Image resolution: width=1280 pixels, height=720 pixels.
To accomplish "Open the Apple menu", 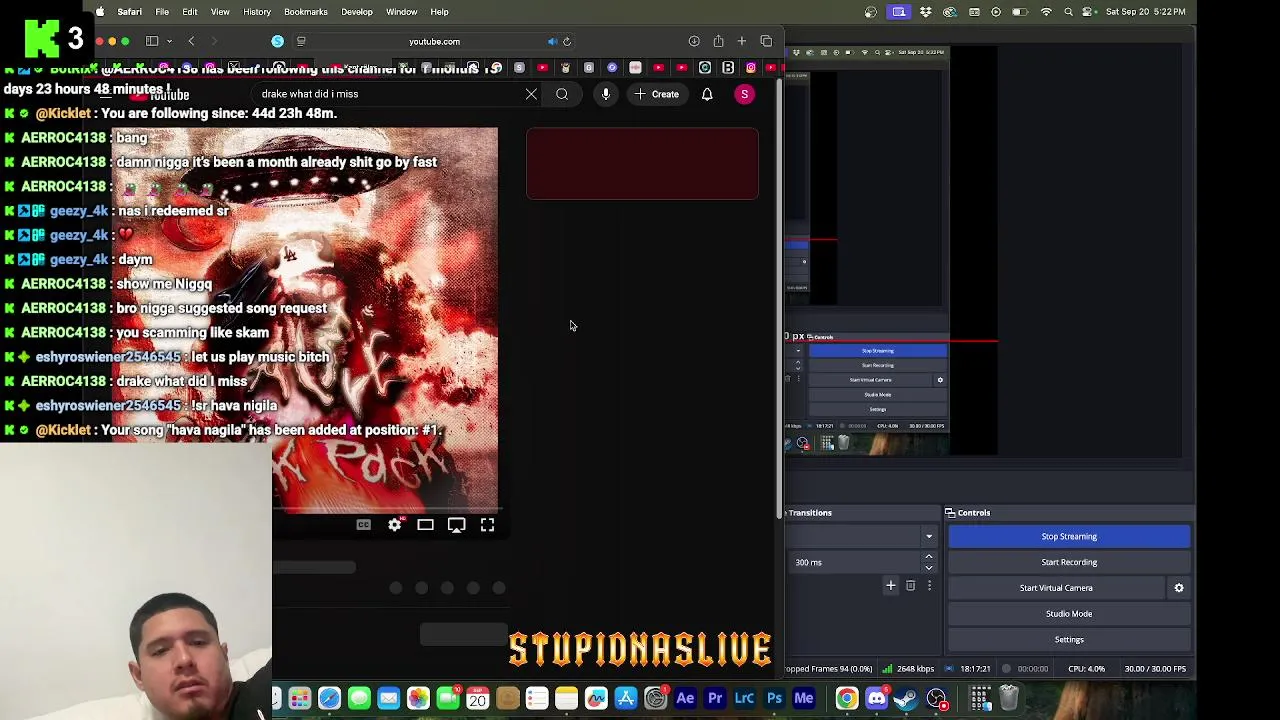I will 100,12.
